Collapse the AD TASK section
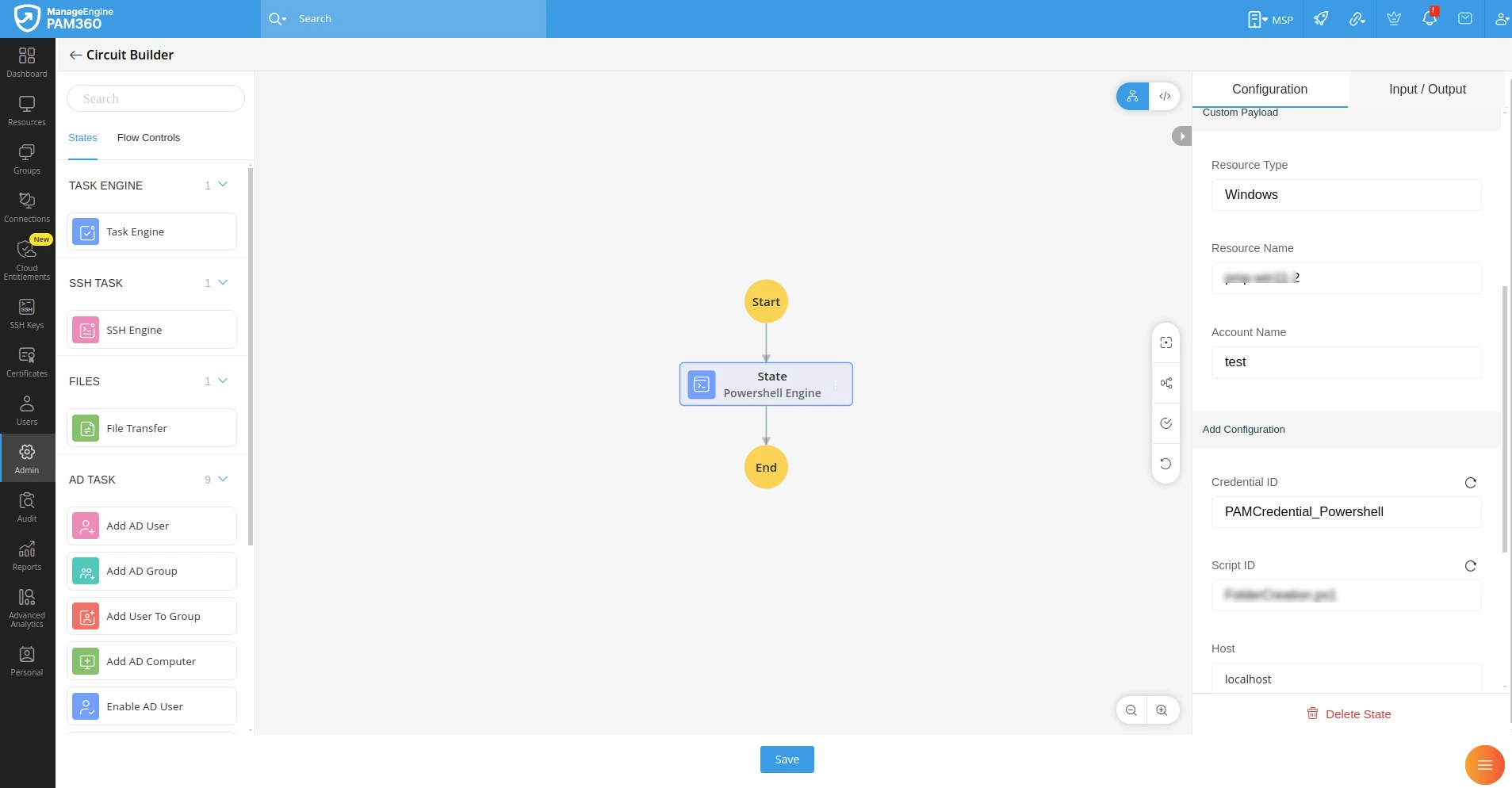 [223, 479]
